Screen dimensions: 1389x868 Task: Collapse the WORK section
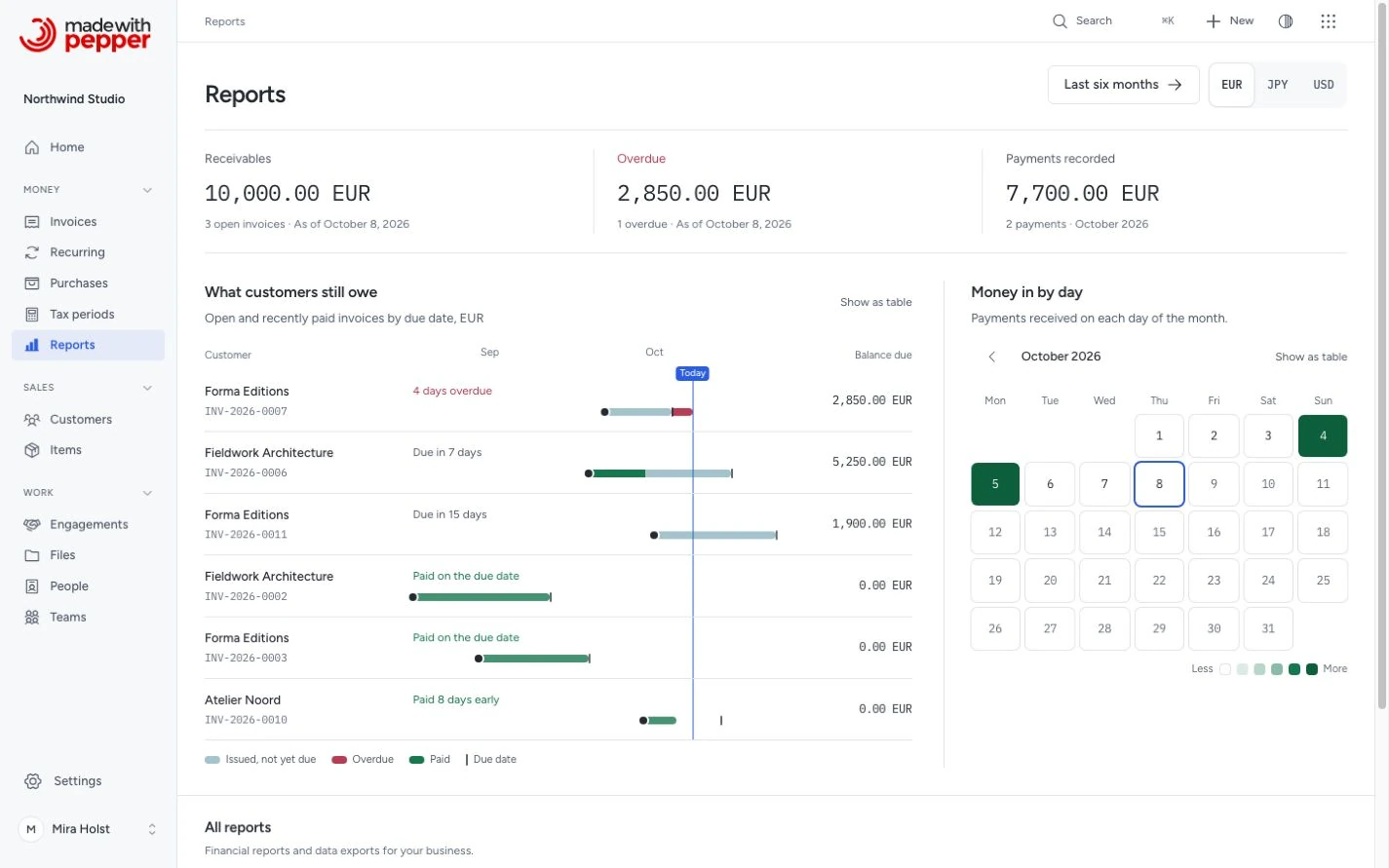147,493
